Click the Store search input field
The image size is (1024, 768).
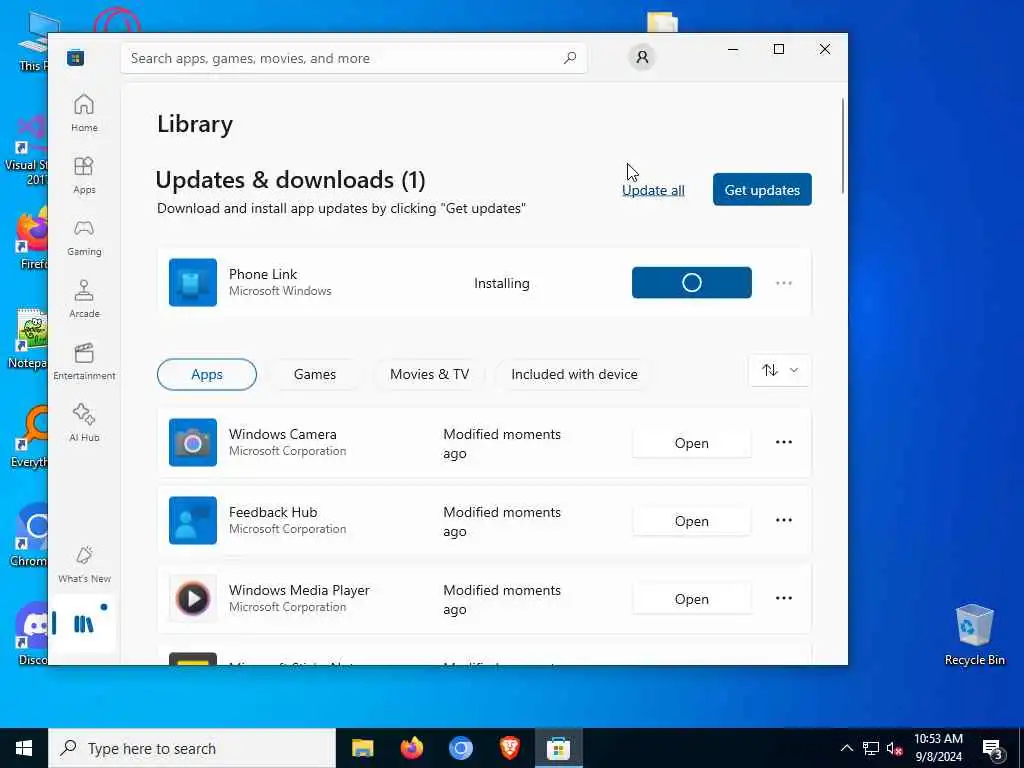click(353, 58)
